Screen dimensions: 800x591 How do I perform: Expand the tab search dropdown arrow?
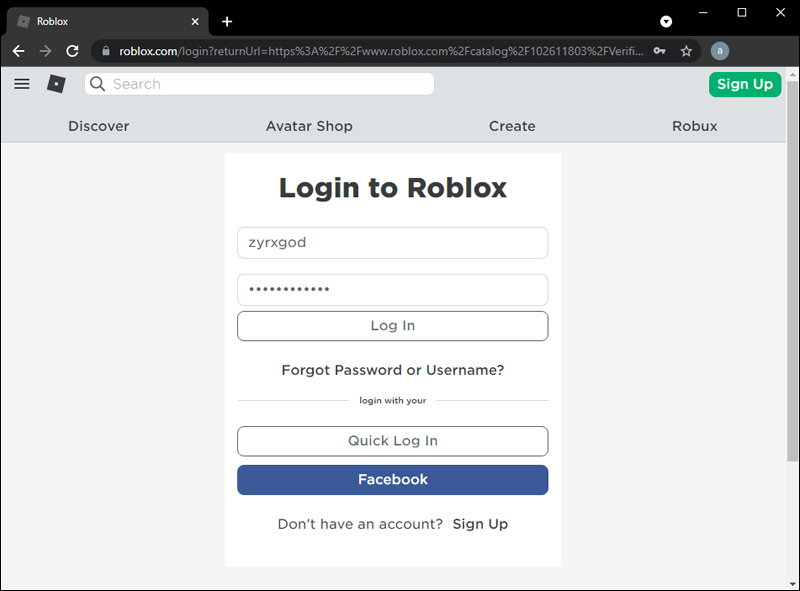[666, 21]
